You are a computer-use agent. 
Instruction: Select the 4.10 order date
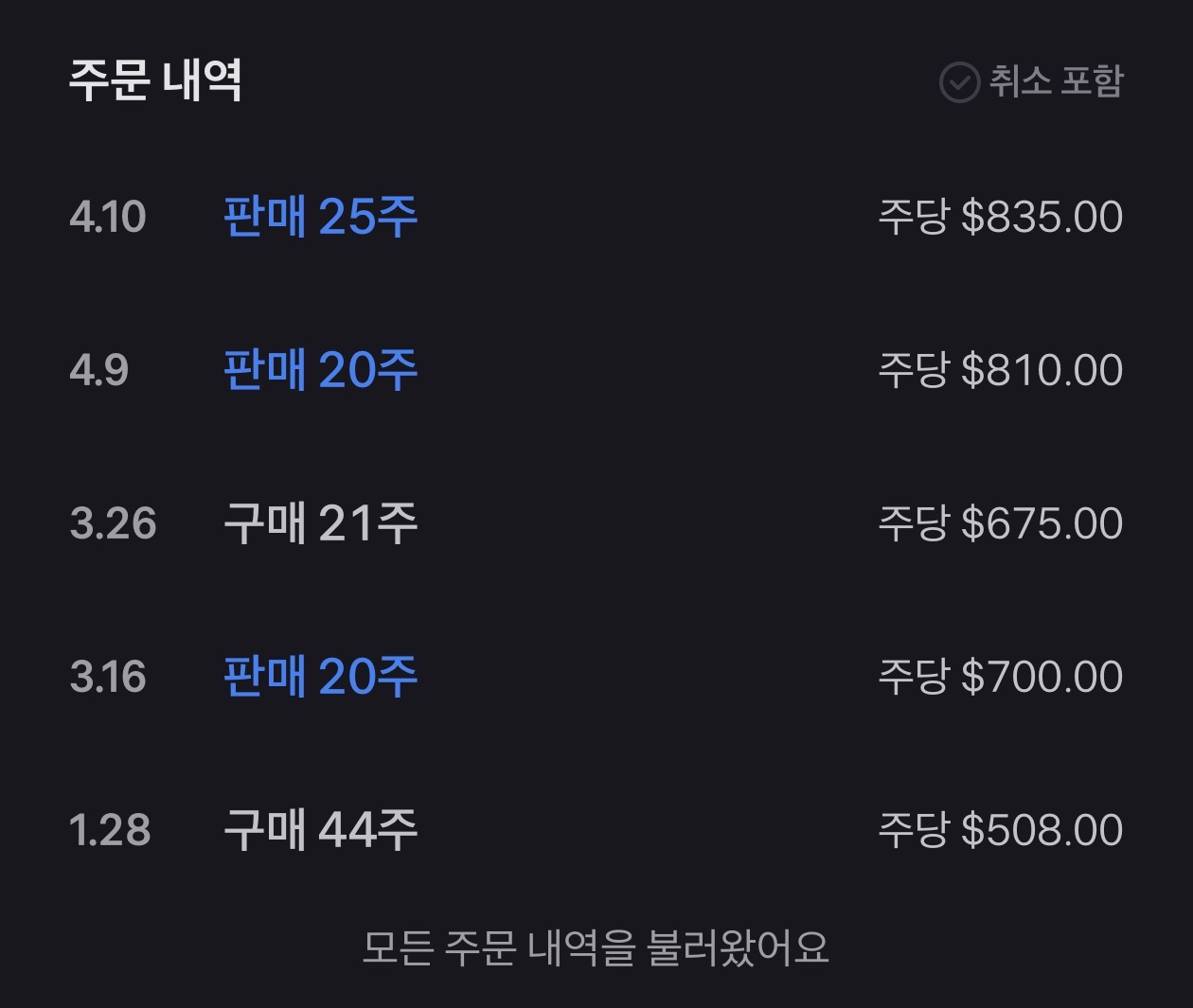pos(108,217)
